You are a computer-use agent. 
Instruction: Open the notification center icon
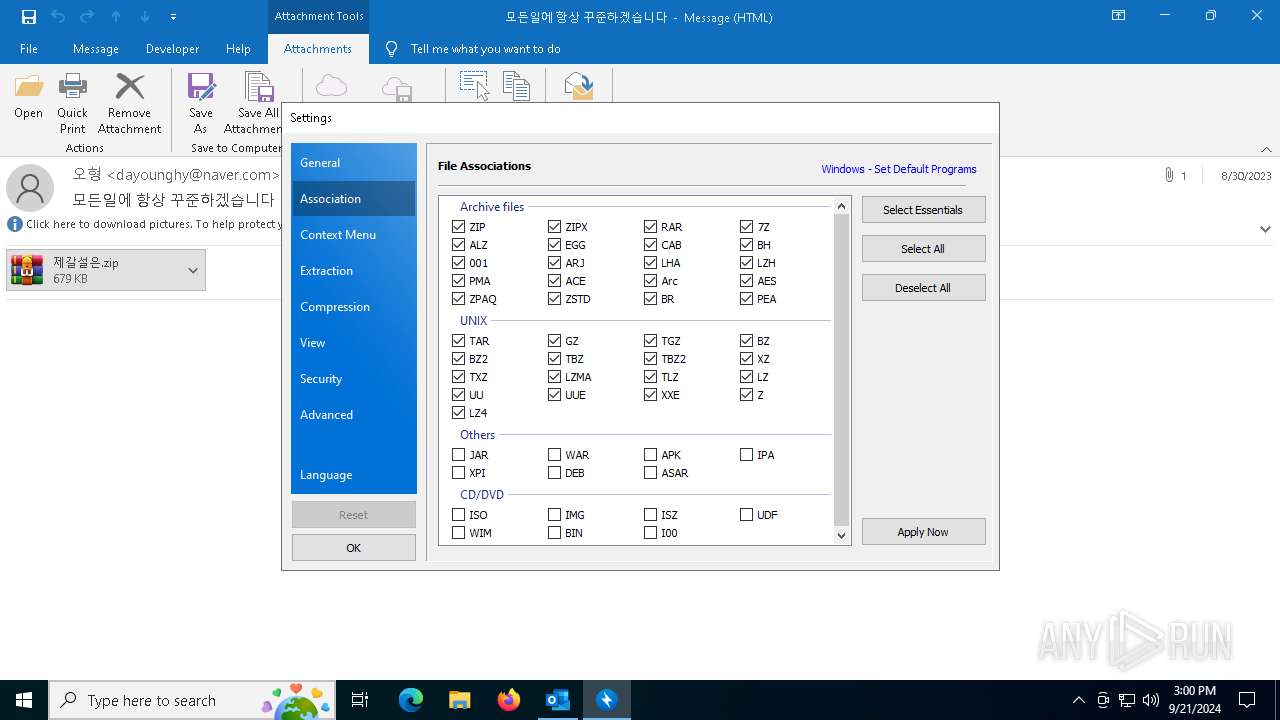click(x=1247, y=700)
